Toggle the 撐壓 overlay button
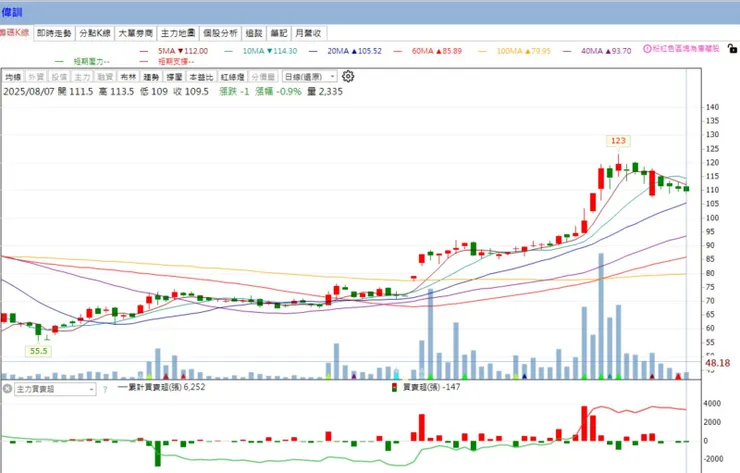The image size is (740, 473). [174, 77]
